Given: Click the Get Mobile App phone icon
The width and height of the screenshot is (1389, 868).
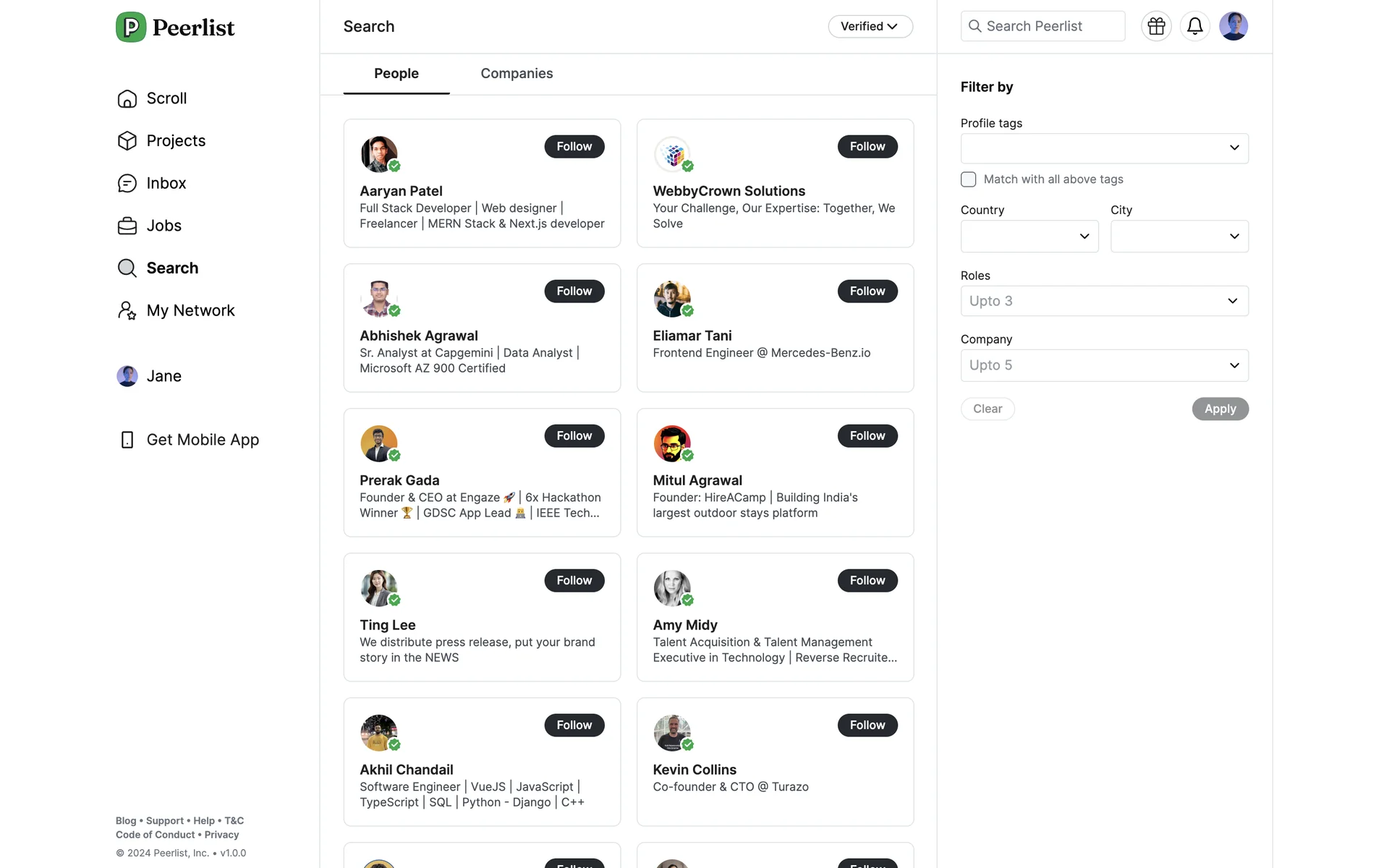Looking at the screenshot, I should tap(127, 440).
